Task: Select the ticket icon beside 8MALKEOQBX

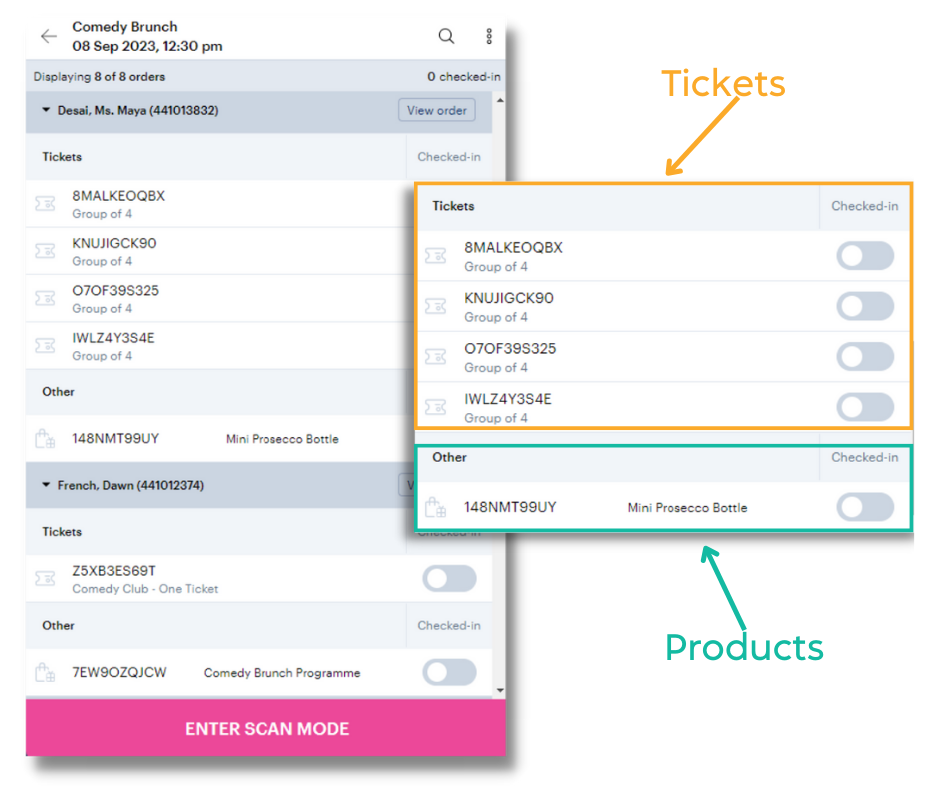Action: (x=44, y=203)
